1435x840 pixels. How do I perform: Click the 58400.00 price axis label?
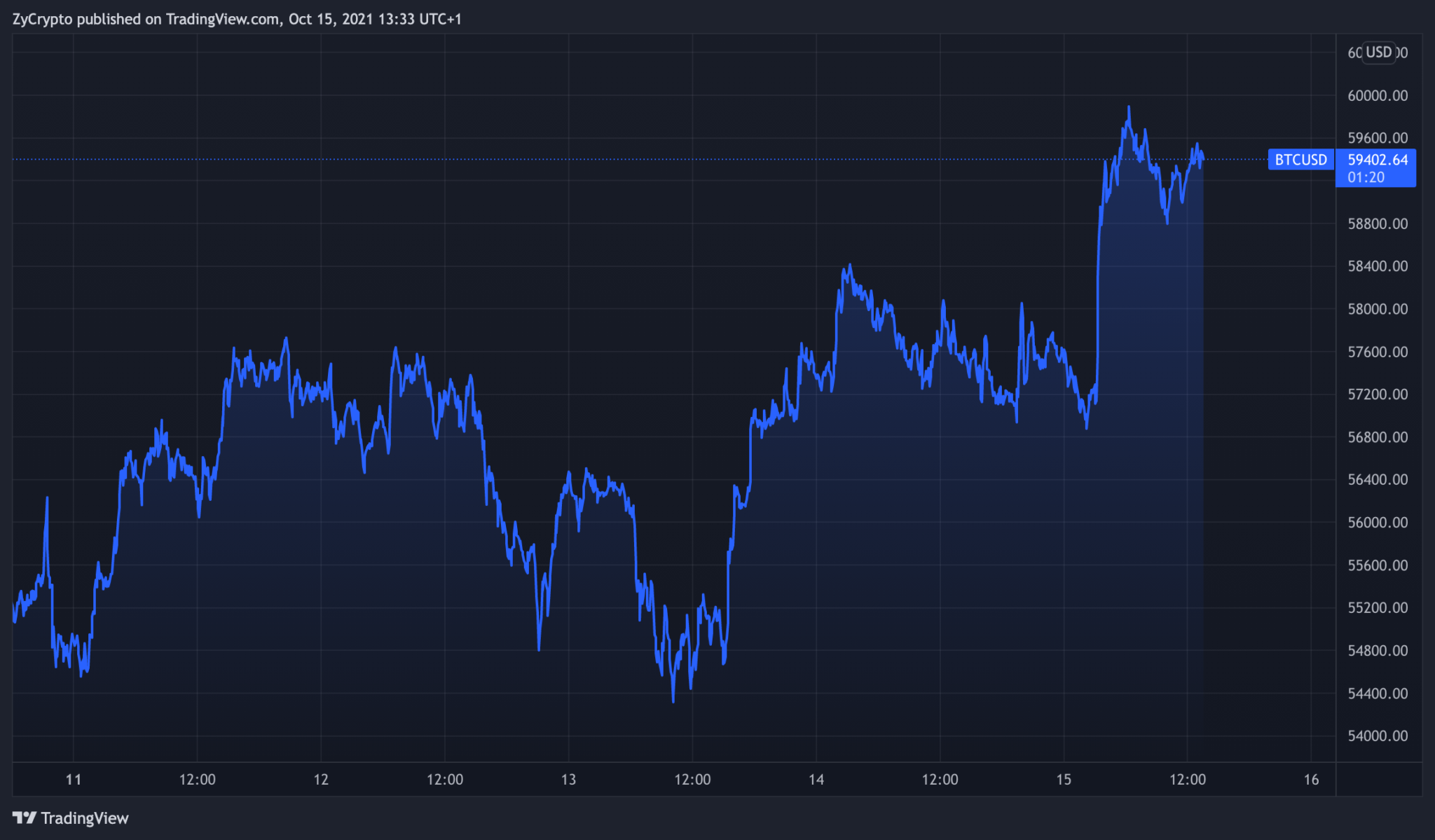click(1378, 266)
